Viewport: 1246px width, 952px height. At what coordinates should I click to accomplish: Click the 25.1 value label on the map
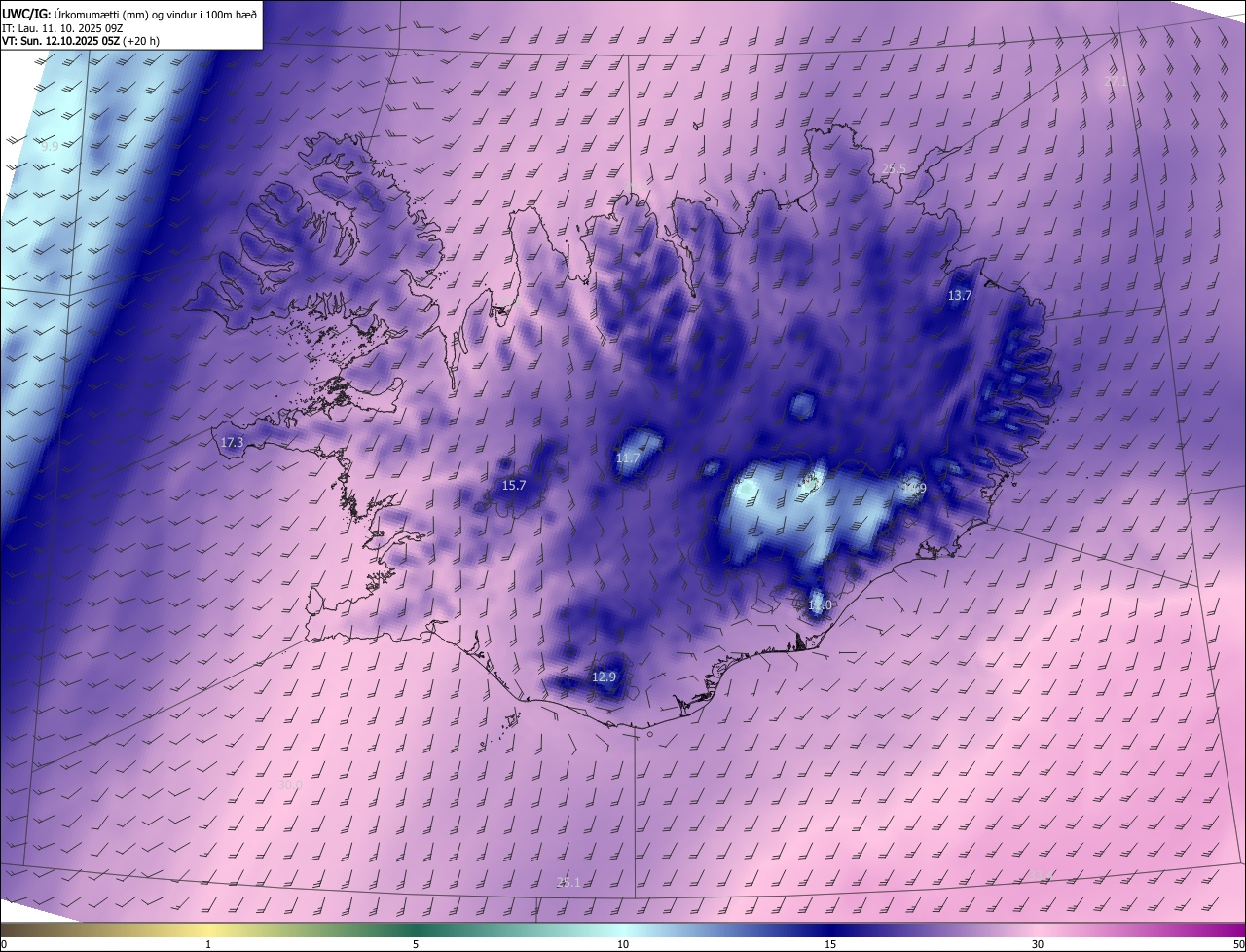point(568,882)
